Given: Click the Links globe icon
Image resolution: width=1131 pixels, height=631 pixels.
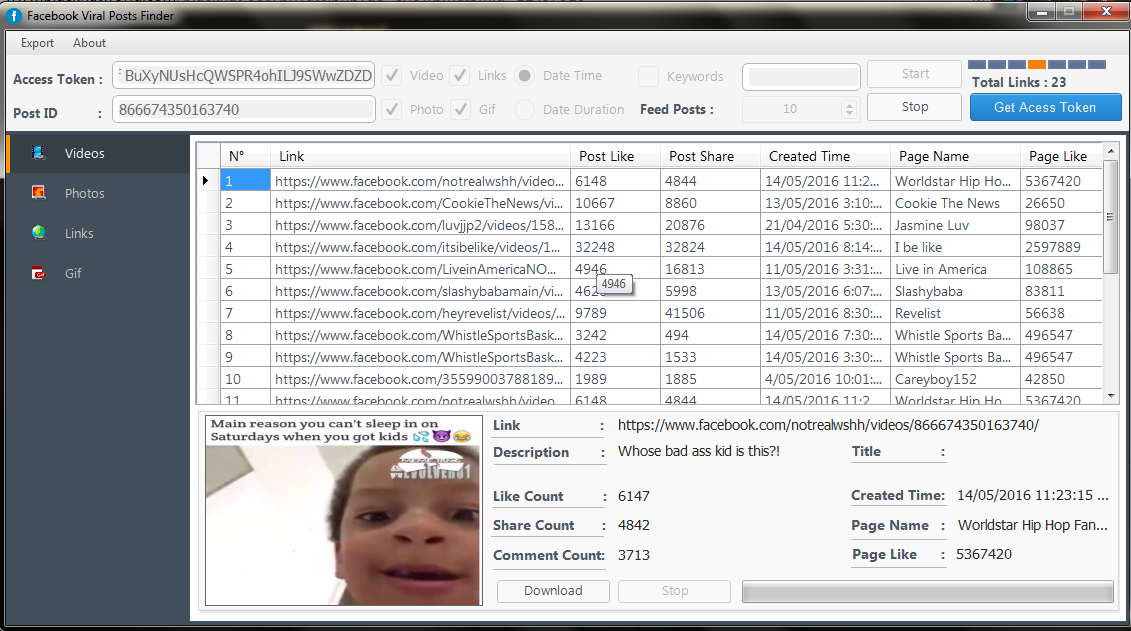Looking at the screenshot, I should [38, 232].
